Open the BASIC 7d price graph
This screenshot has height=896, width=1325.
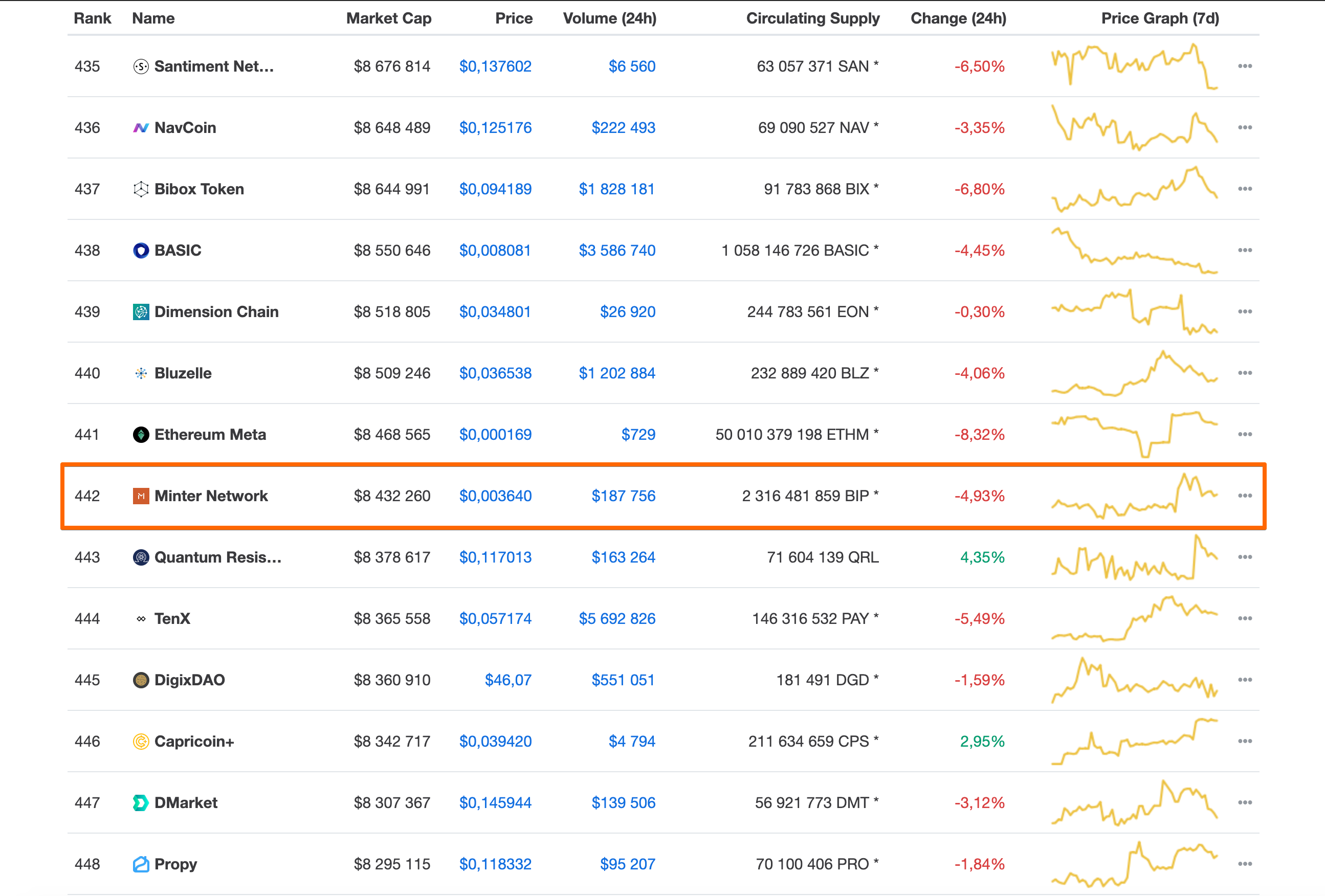tap(1134, 251)
